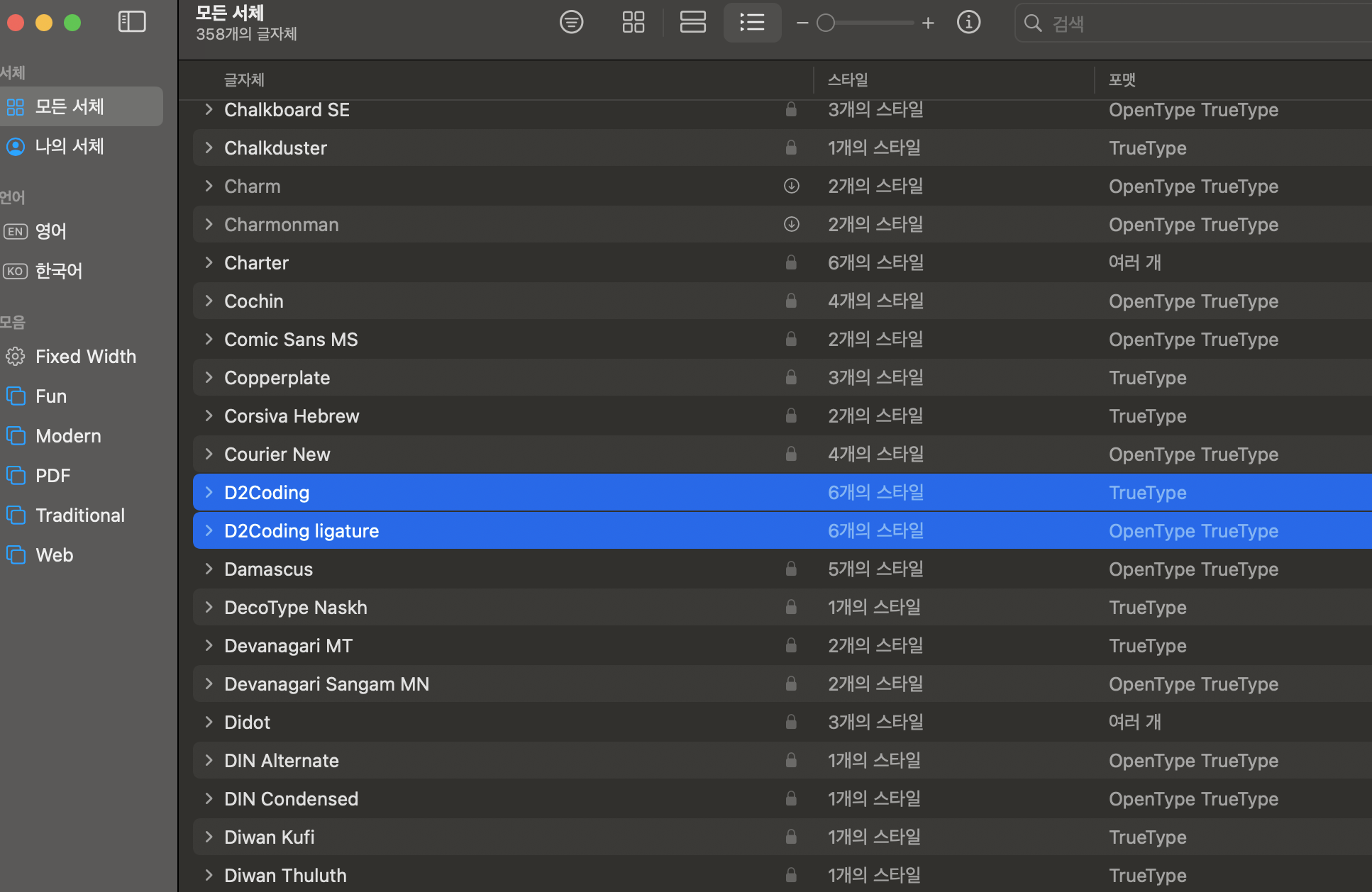This screenshot has height=892, width=1372.
Task: Switch to sample preview view
Action: click(571, 22)
